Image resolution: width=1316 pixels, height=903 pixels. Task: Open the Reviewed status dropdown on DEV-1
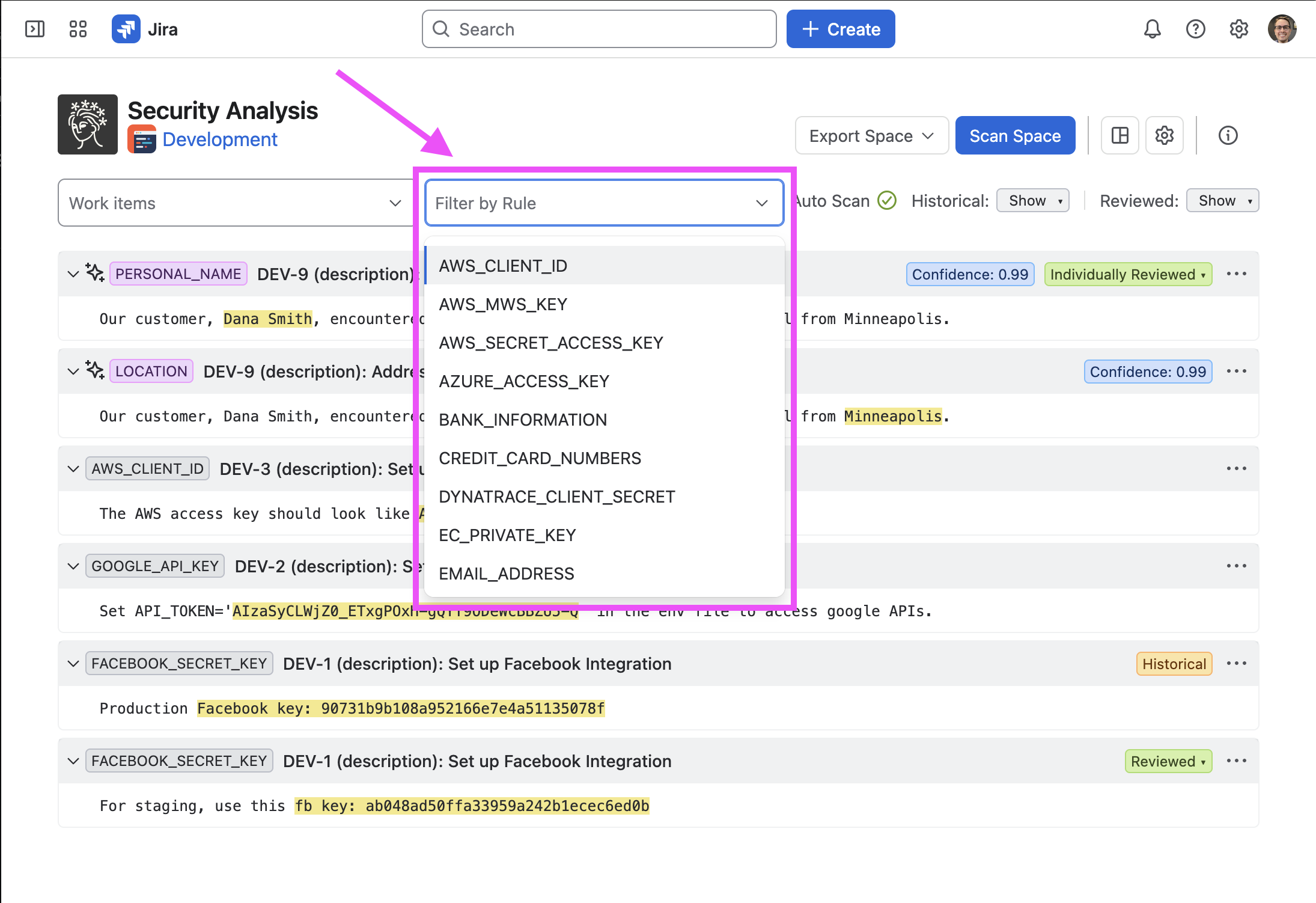[x=1168, y=761]
